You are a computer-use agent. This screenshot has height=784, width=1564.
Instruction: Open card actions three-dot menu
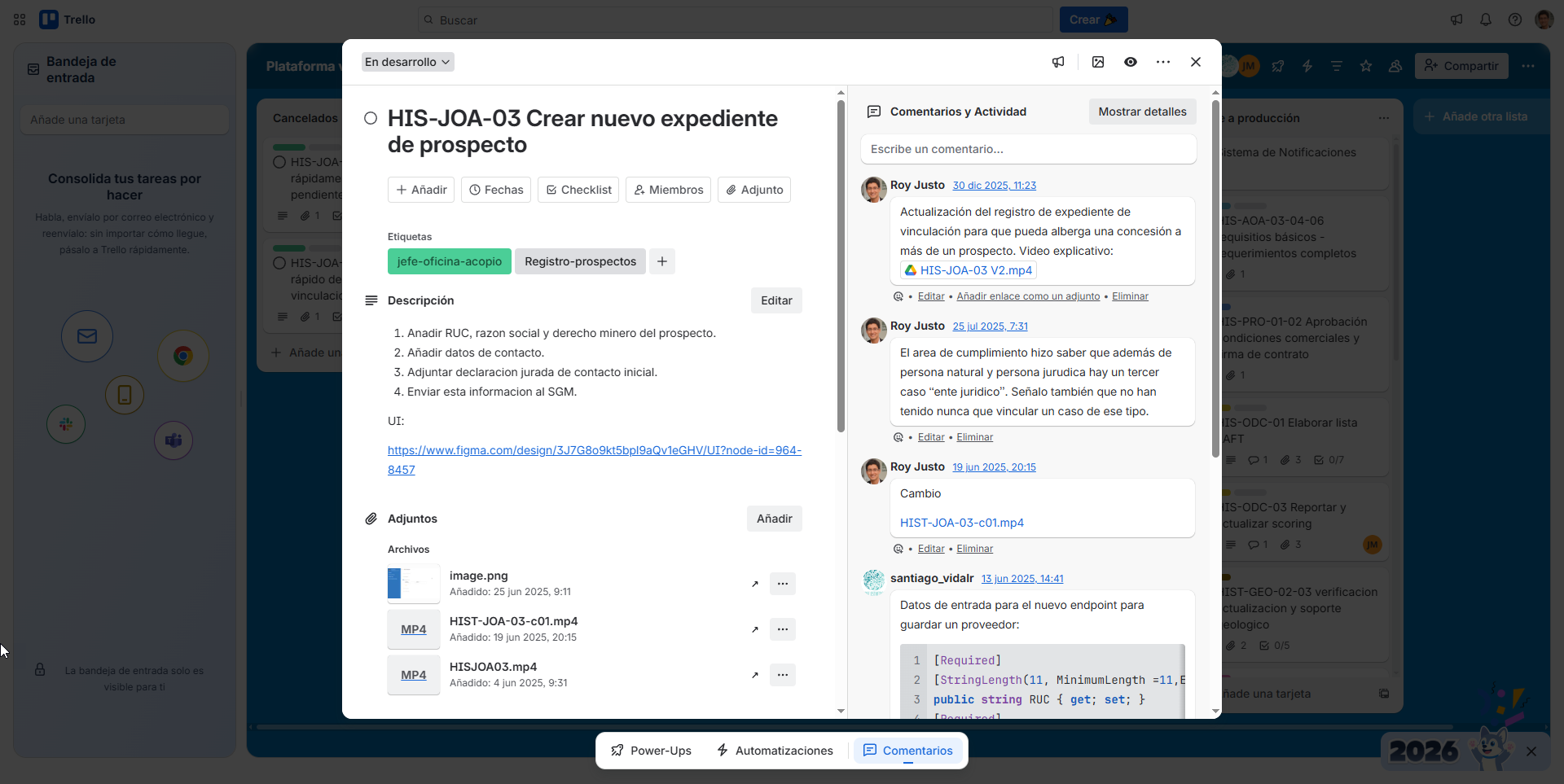[x=1163, y=62]
